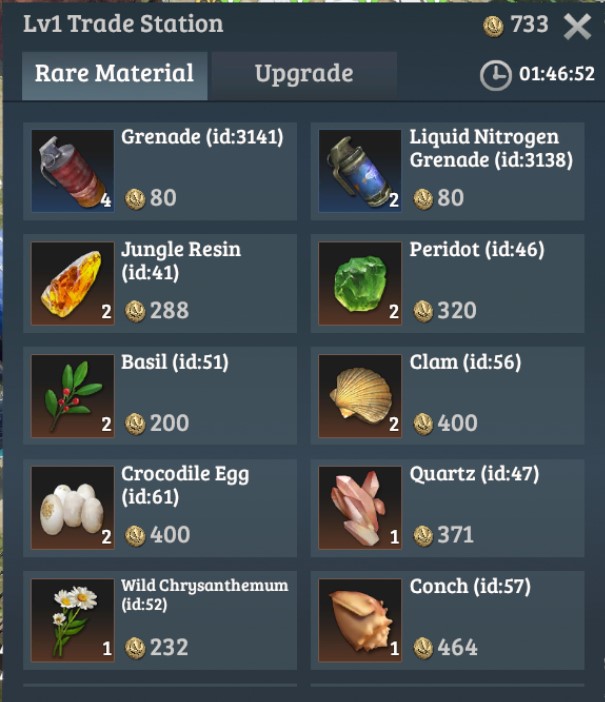The height and width of the screenshot is (702, 605).
Task: Select the Grenade item icon
Action: pyautogui.click(x=72, y=171)
